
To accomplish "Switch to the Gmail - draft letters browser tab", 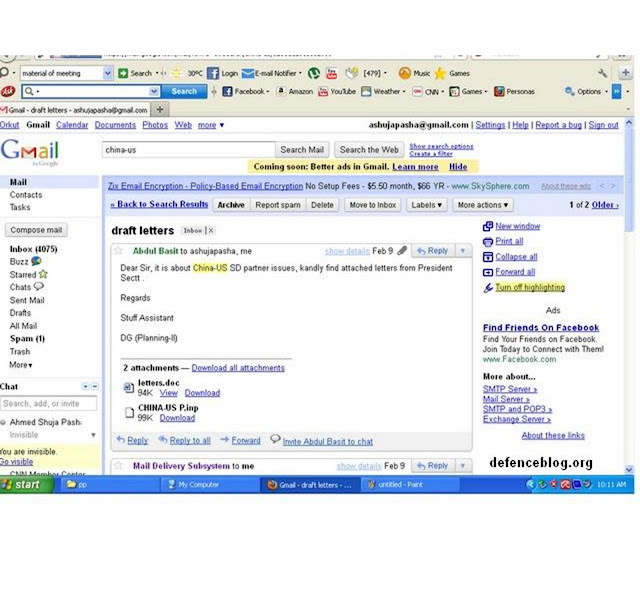I will tap(75, 110).
